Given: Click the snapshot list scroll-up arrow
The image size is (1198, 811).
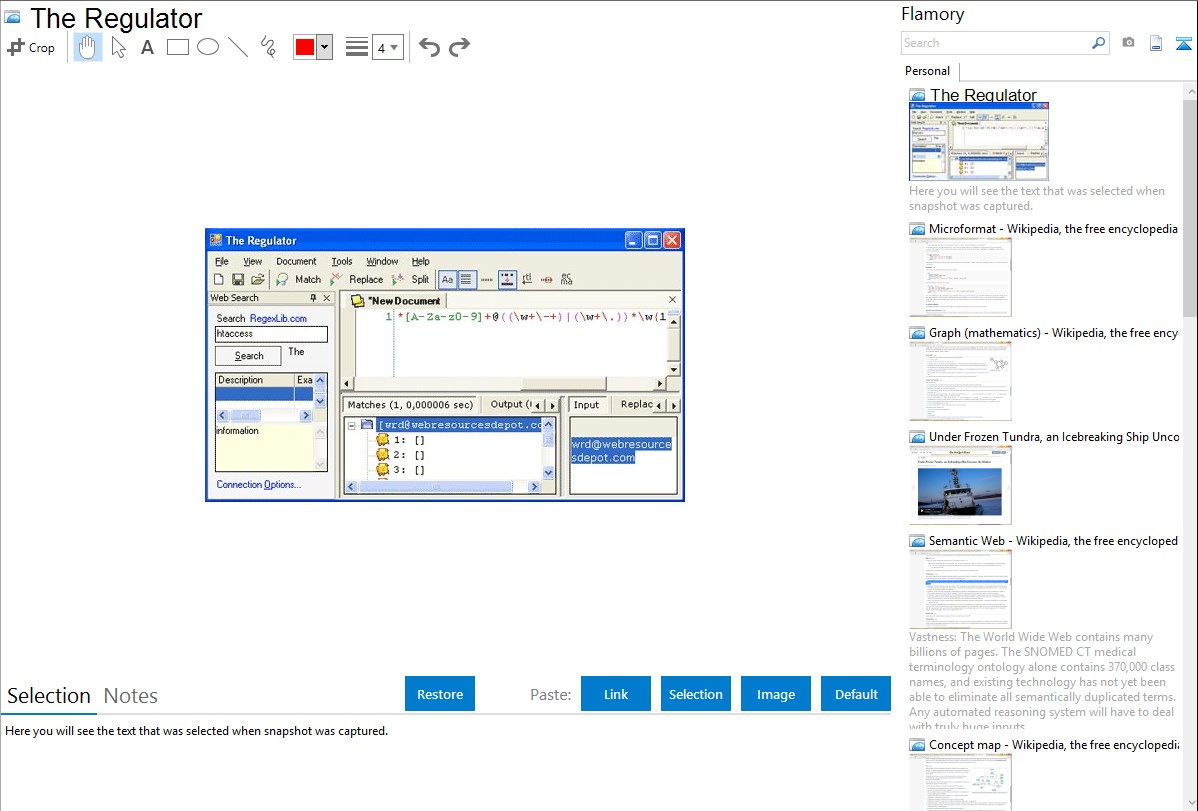Looking at the screenshot, I should (1191, 91).
